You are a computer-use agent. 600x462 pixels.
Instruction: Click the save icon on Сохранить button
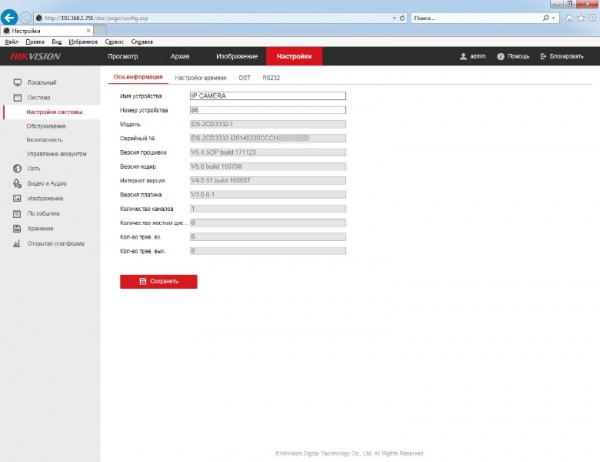pos(143,281)
